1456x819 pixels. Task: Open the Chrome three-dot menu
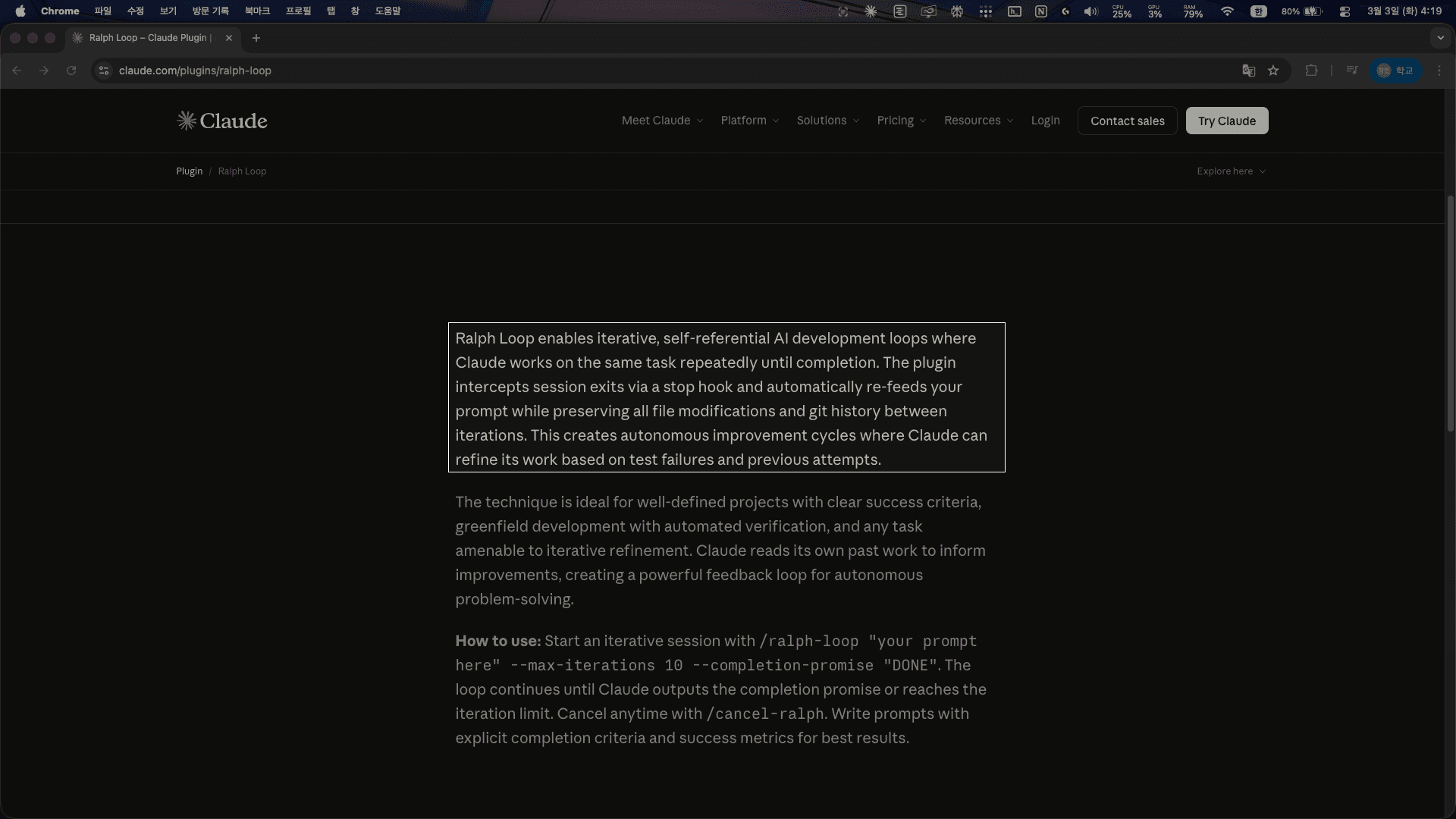[1440, 71]
